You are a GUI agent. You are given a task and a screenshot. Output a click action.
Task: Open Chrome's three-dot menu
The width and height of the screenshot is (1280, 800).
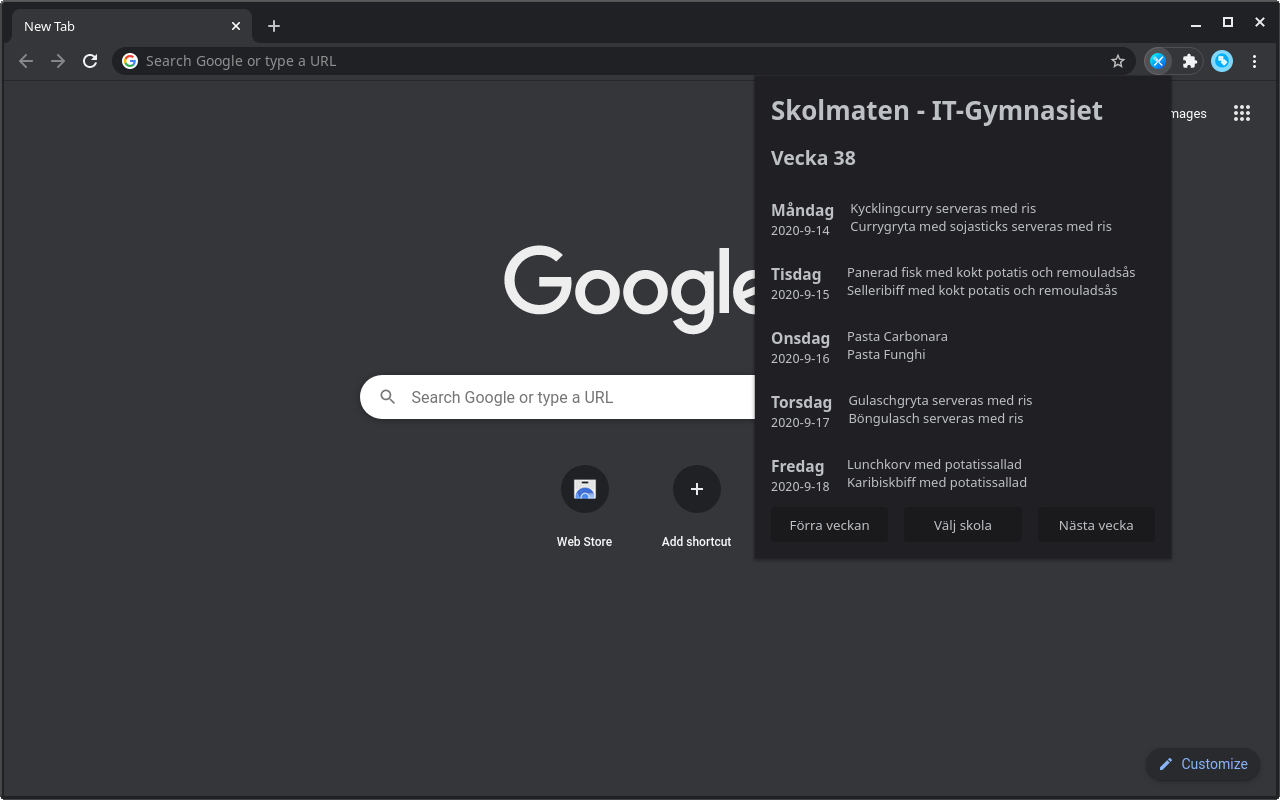pyautogui.click(x=1255, y=61)
